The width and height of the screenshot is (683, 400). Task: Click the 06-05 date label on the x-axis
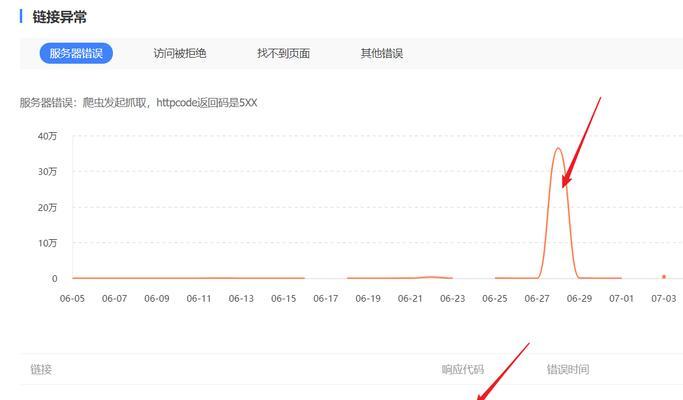[72, 298]
